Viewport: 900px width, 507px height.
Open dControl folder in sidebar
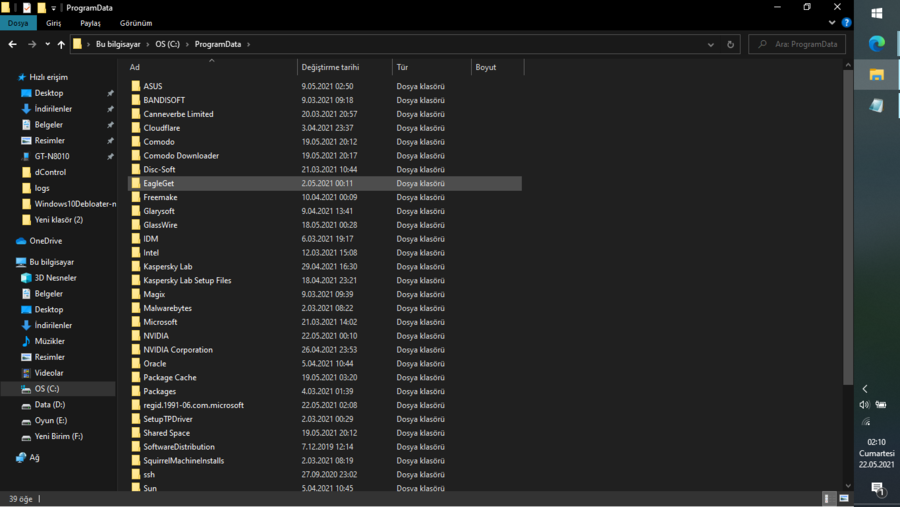click(44, 172)
